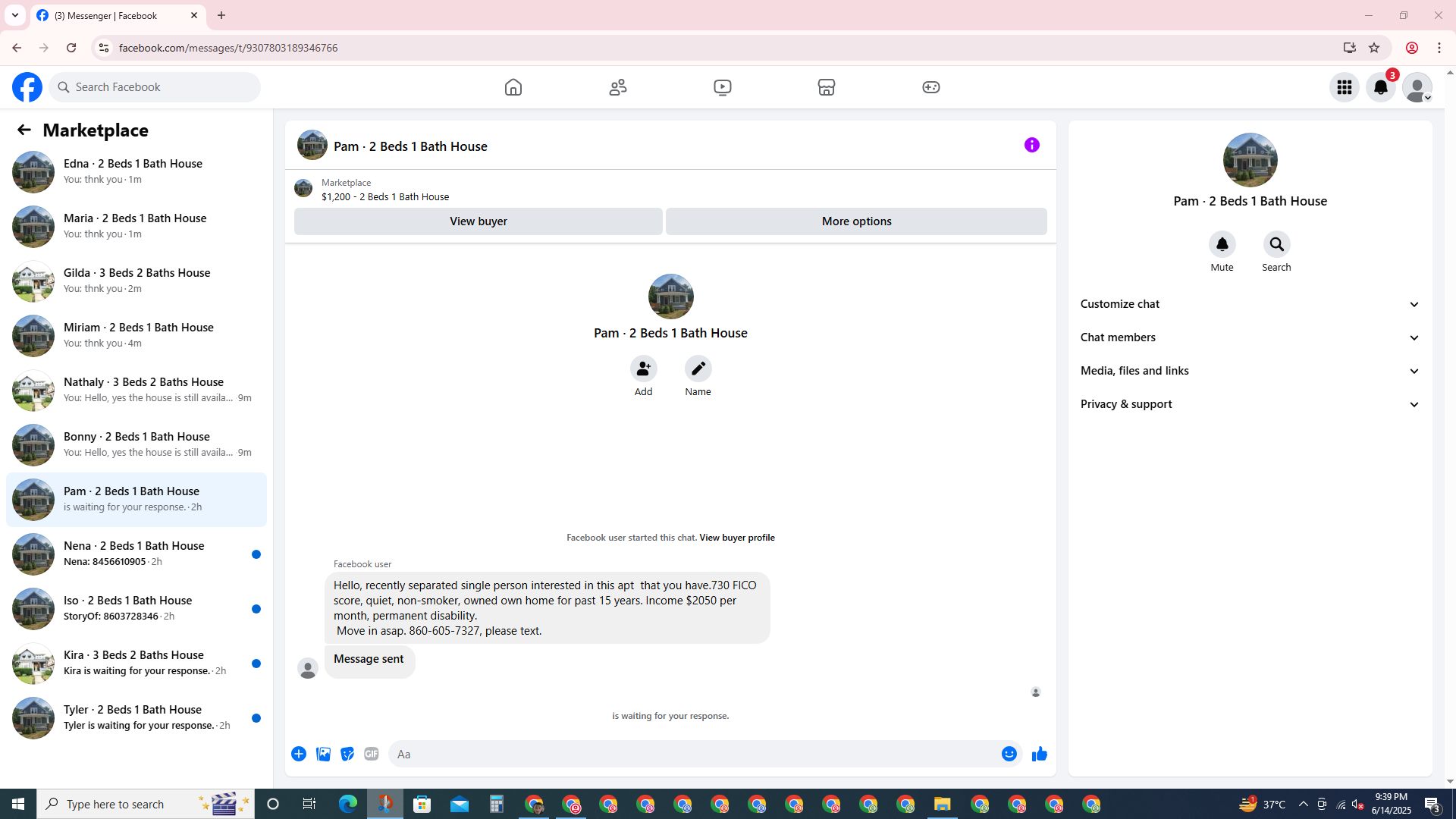Open the Windows notification center

click(x=1432, y=804)
